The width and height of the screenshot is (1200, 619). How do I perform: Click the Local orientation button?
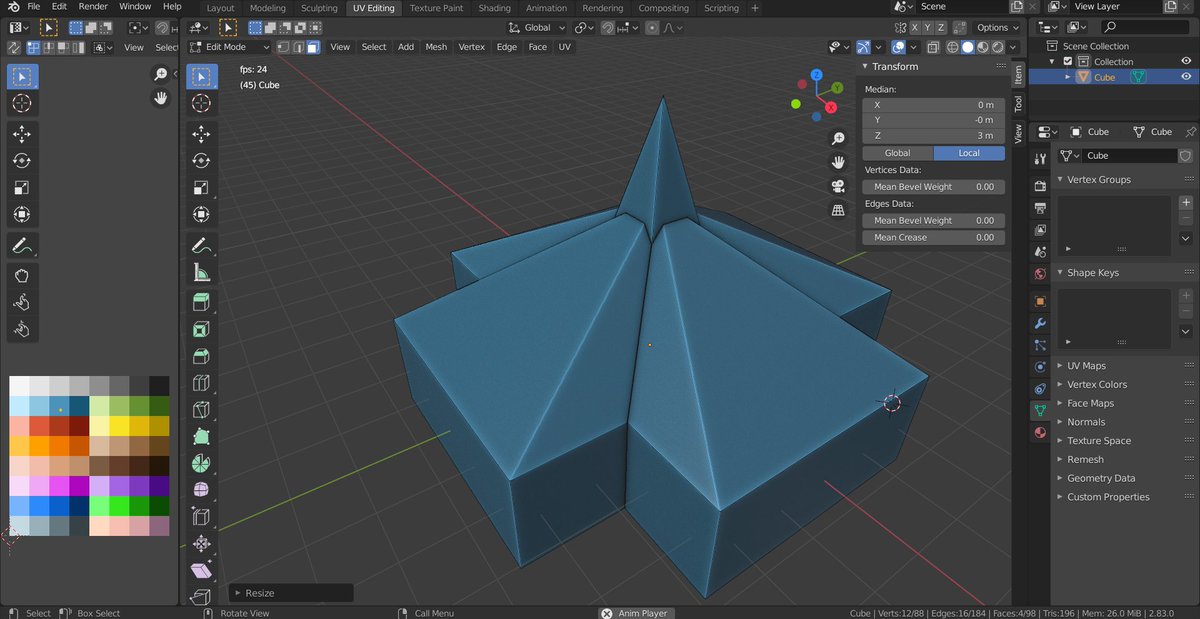[x=969, y=153]
